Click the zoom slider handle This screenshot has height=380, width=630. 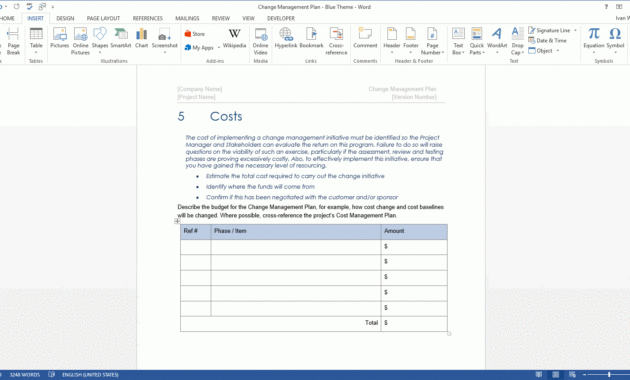pyautogui.click(x=609, y=374)
